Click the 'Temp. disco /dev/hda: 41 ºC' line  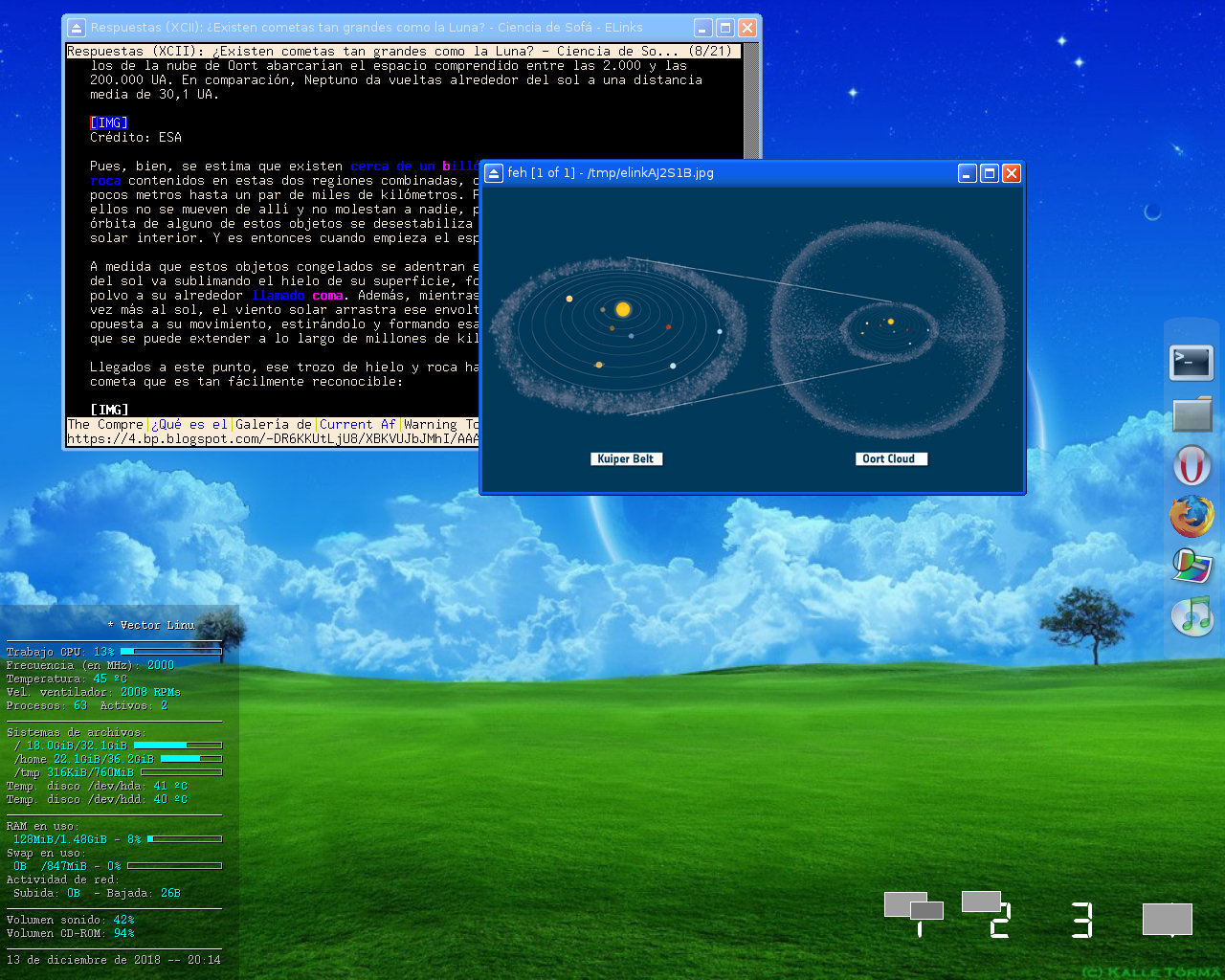click(x=98, y=786)
